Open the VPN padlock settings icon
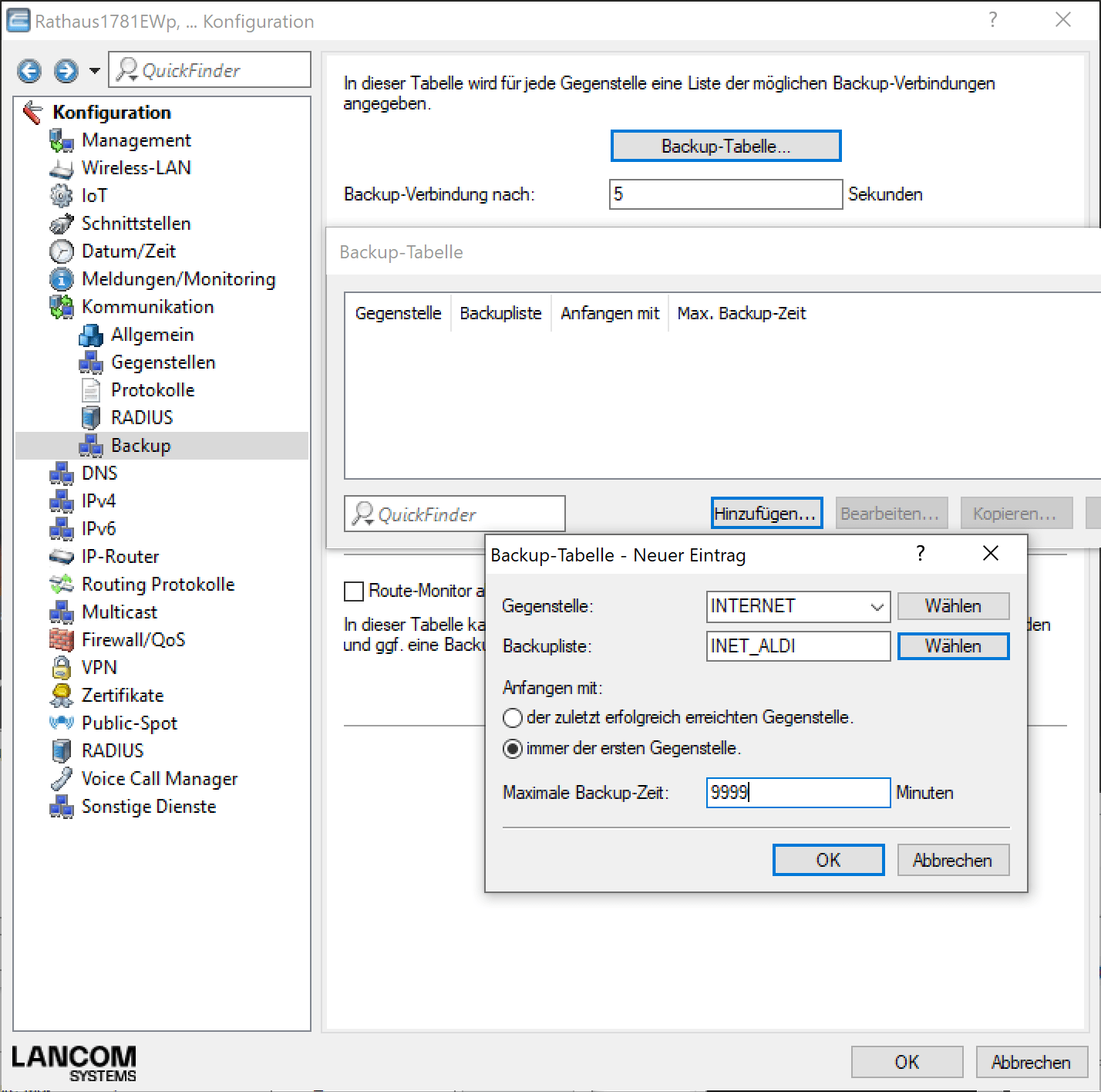The width and height of the screenshot is (1101, 1092). tap(62, 667)
